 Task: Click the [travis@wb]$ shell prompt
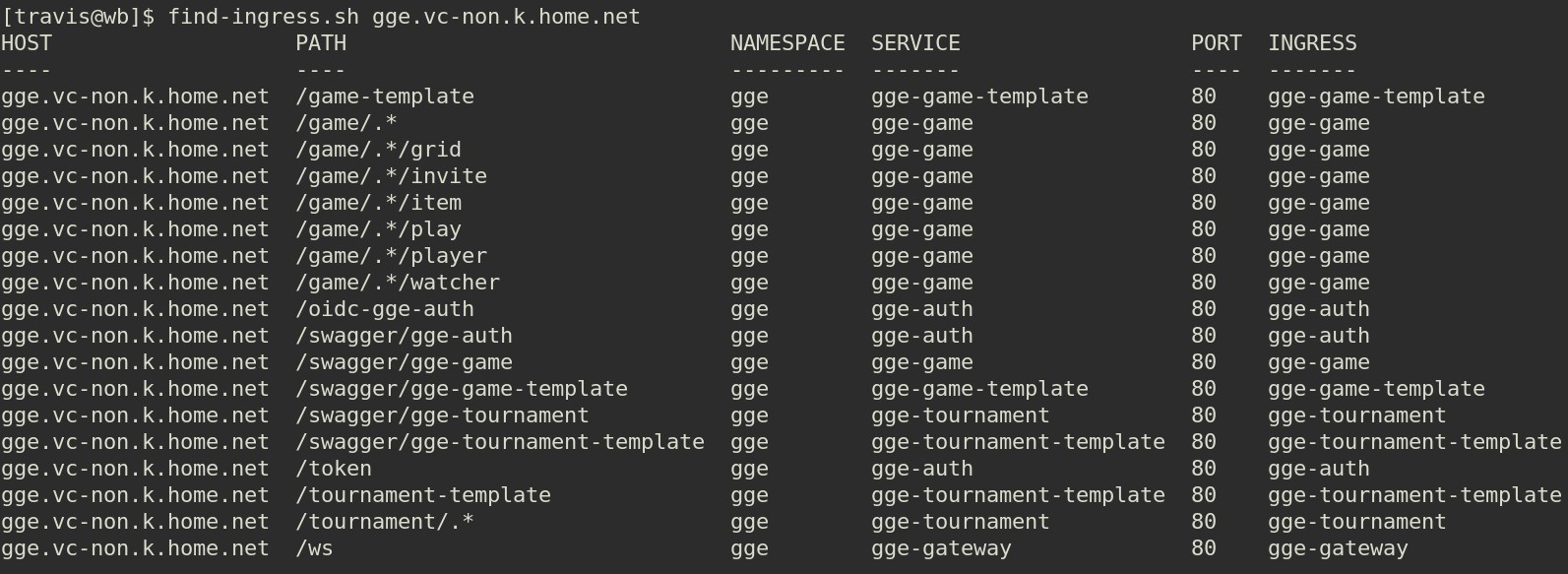coord(78,17)
